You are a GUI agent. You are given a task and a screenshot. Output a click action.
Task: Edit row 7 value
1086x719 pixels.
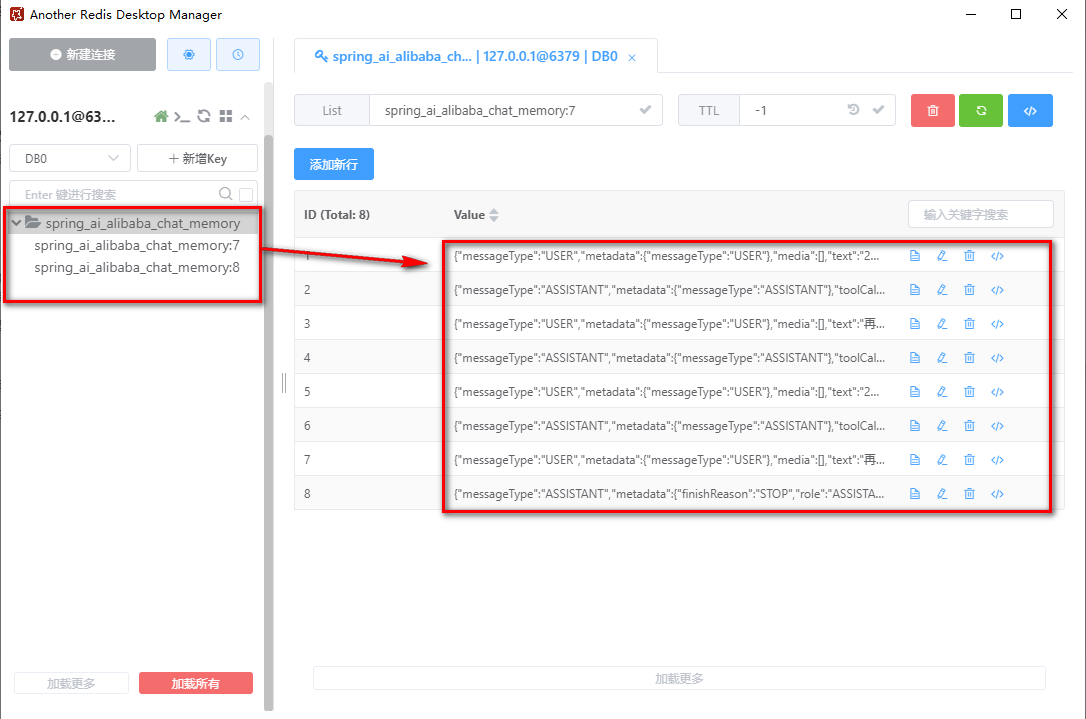[x=942, y=460]
